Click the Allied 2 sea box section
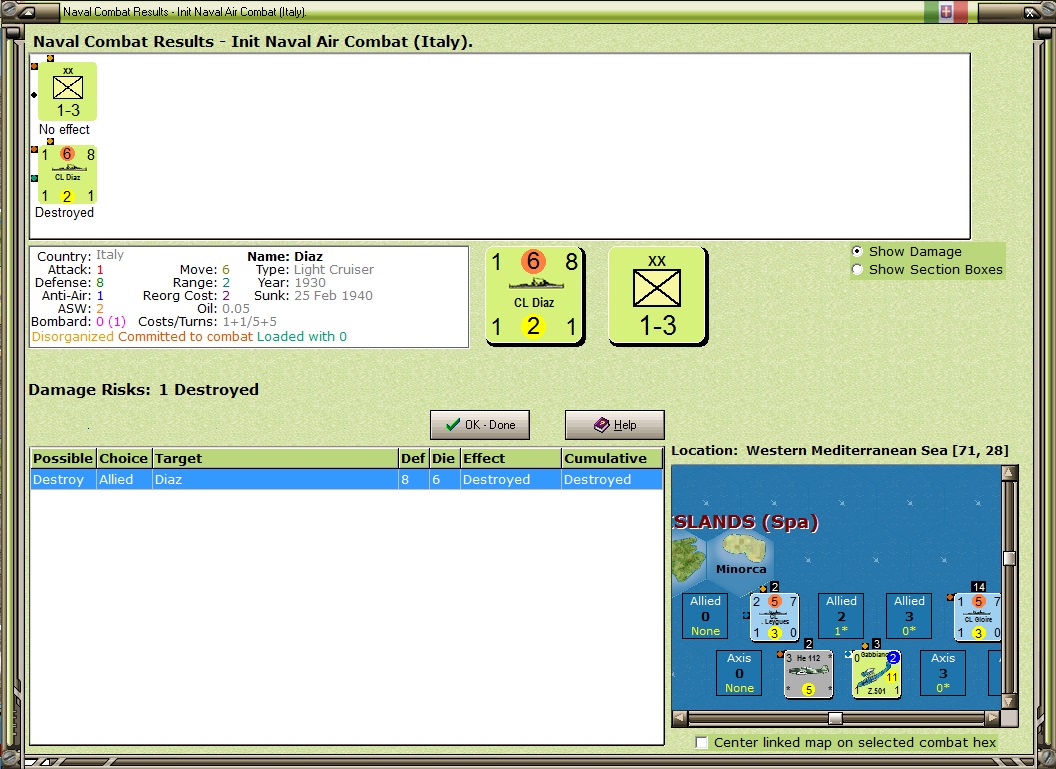The width and height of the screenshot is (1056, 769). click(x=841, y=616)
